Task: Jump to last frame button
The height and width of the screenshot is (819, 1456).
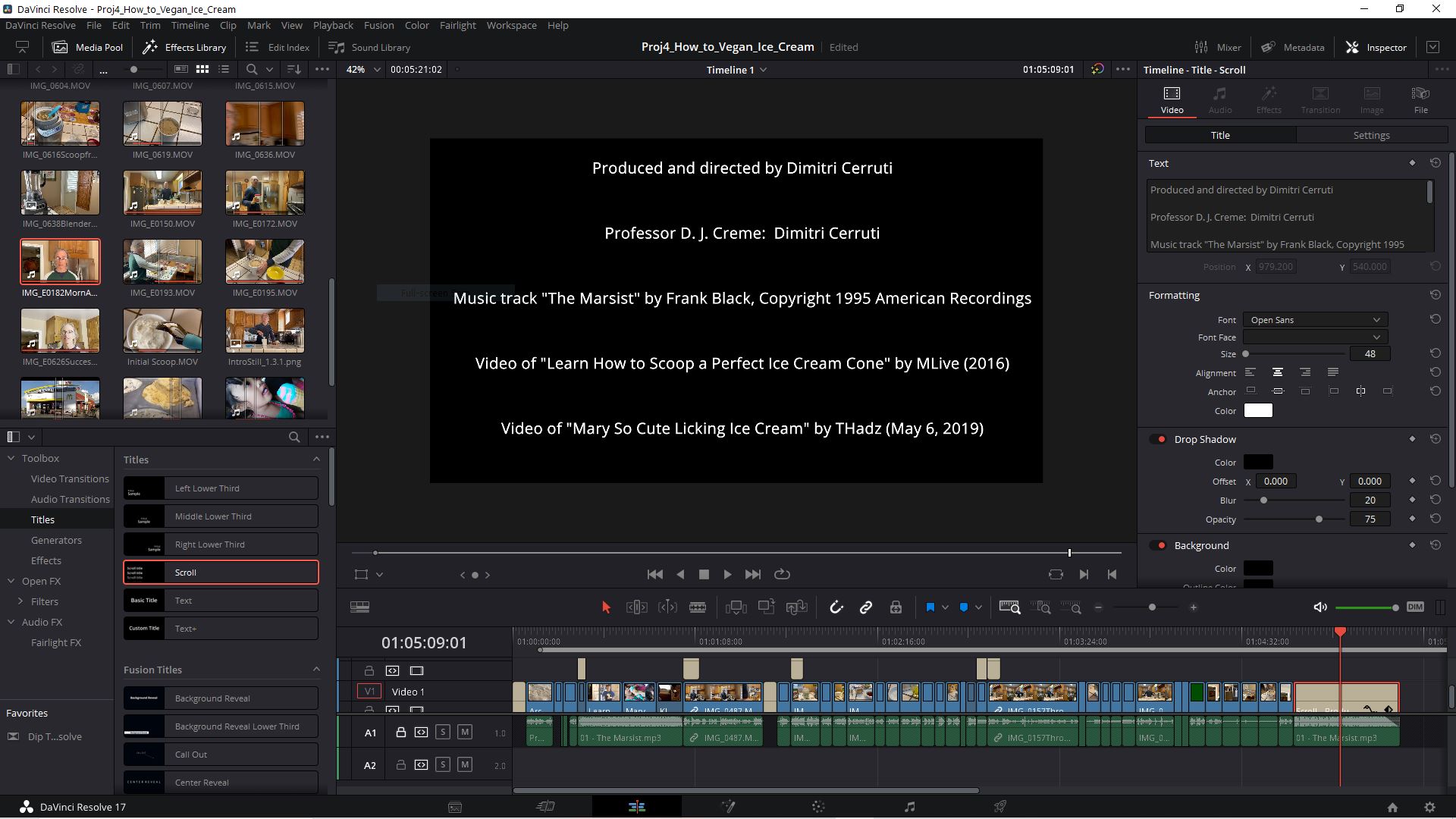Action: tap(752, 575)
